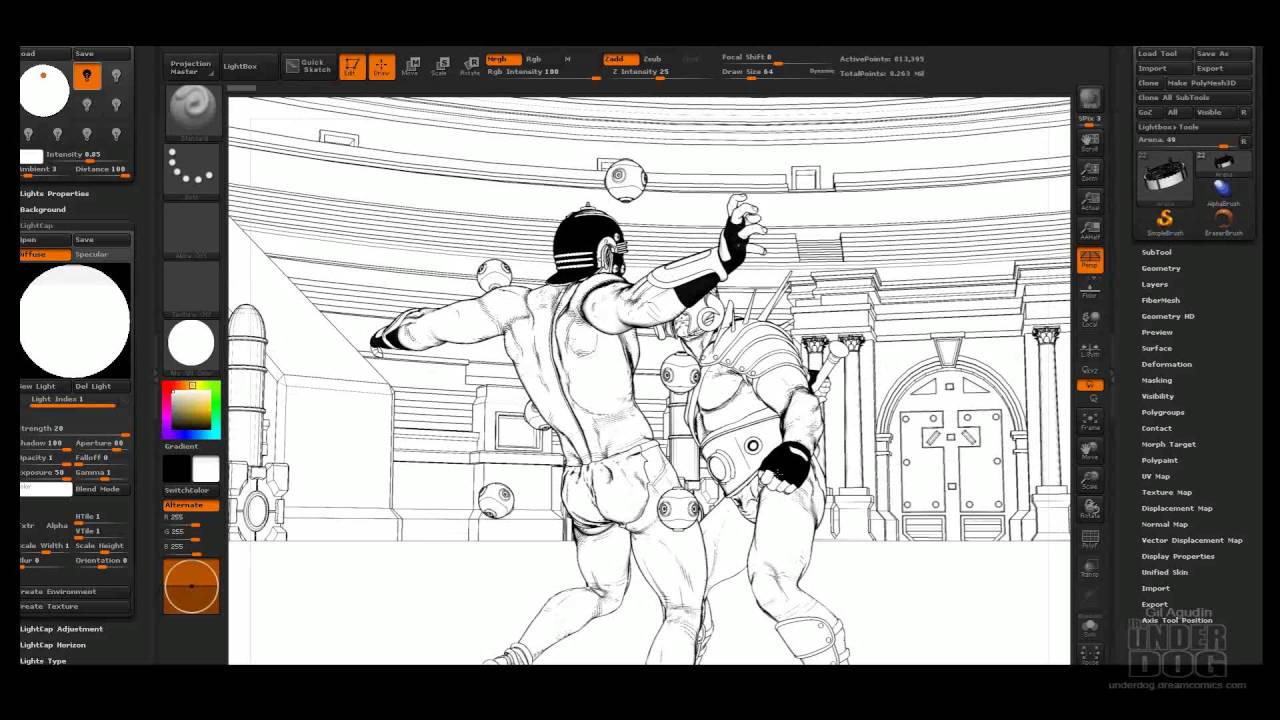The image size is (1280, 720).
Task: Click the Zoom canvas icon
Action: pos(1090,172)
